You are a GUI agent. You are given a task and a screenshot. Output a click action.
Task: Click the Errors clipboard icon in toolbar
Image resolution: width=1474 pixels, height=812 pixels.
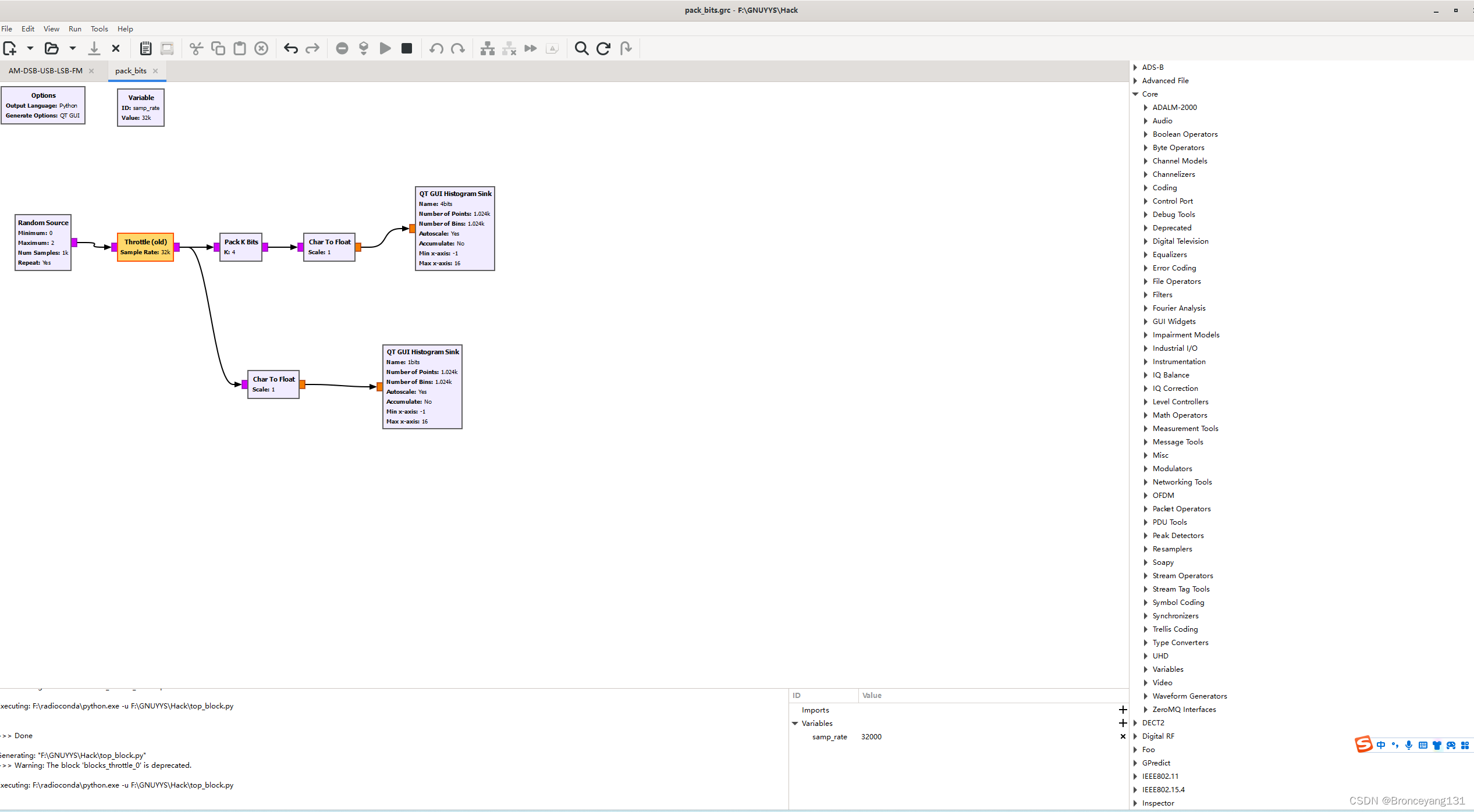[145, 48]
